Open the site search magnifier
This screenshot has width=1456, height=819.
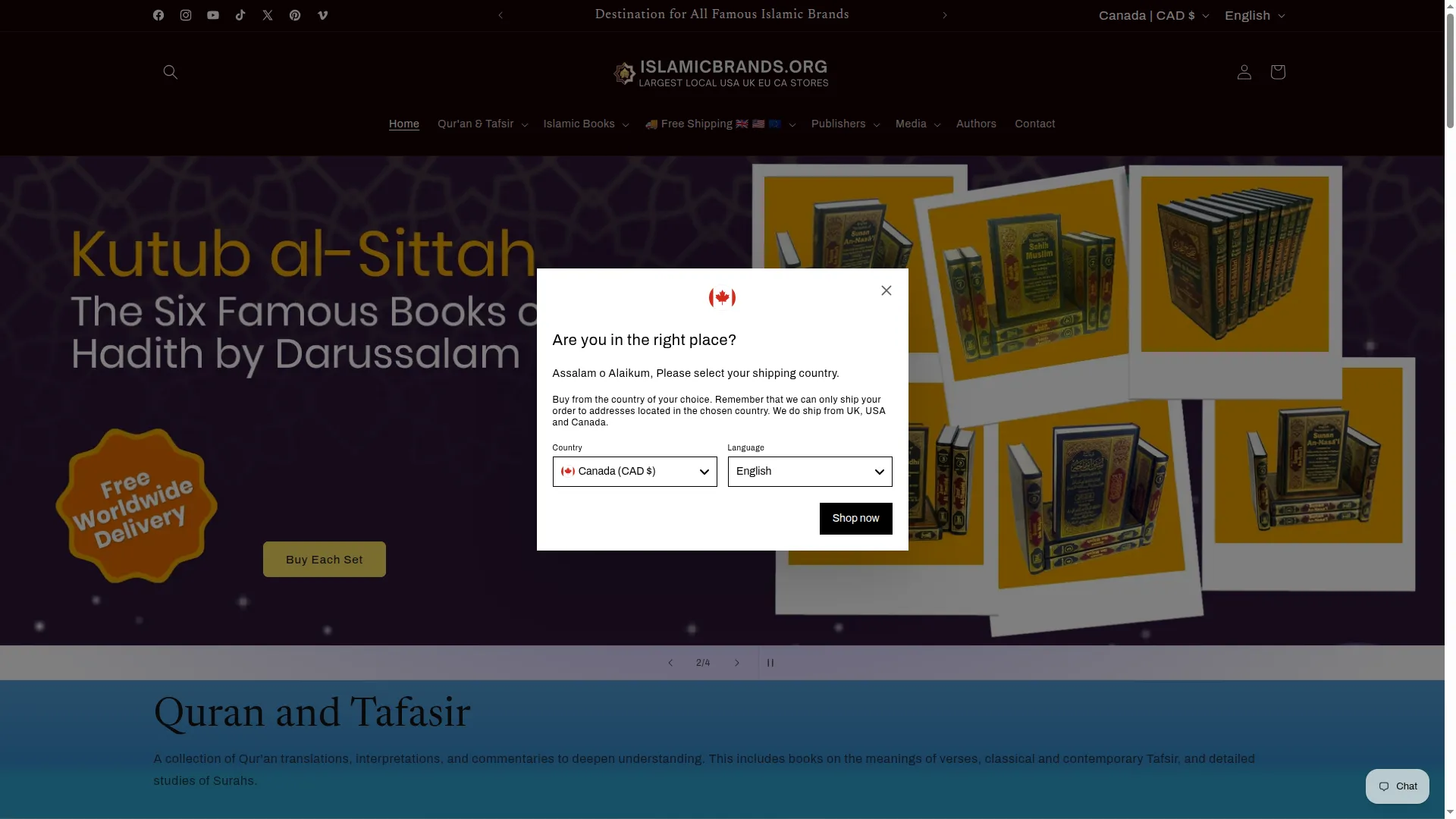(x=171, y=72)
